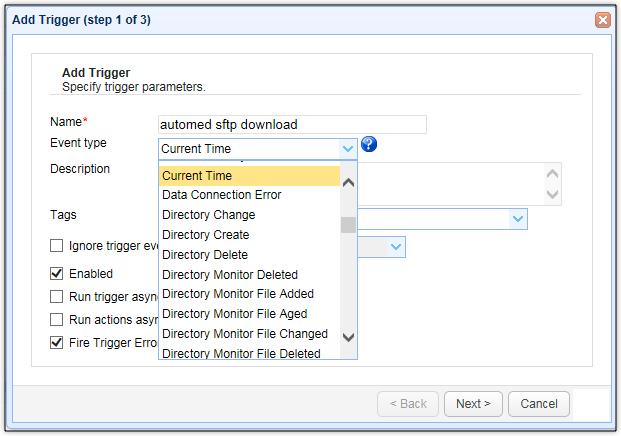Viewport: 621px width, 436px height.
Task: Toggle the Enabled checkbox
Action: click(57, 273)
